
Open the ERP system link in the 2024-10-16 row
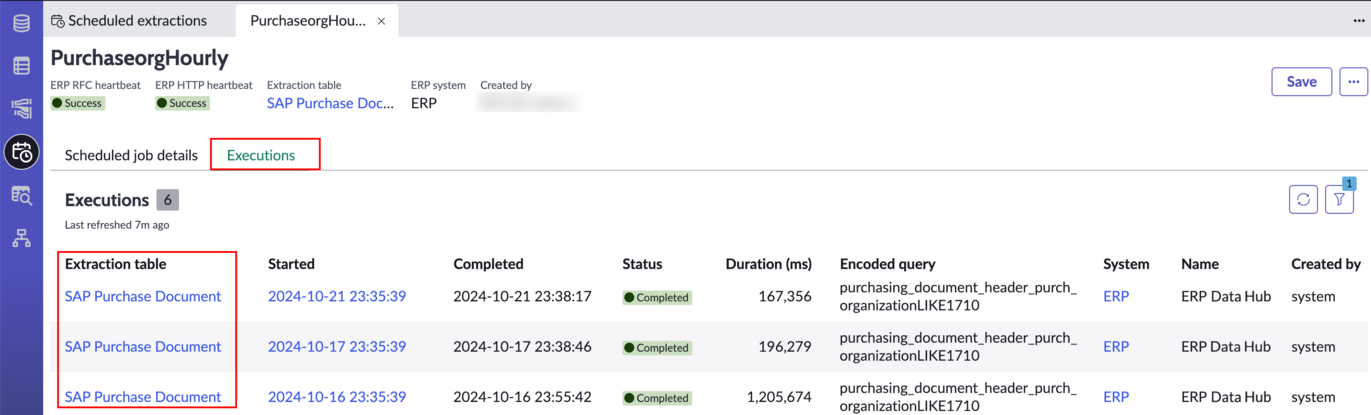pyautogui.click(x=1116, y=396)
